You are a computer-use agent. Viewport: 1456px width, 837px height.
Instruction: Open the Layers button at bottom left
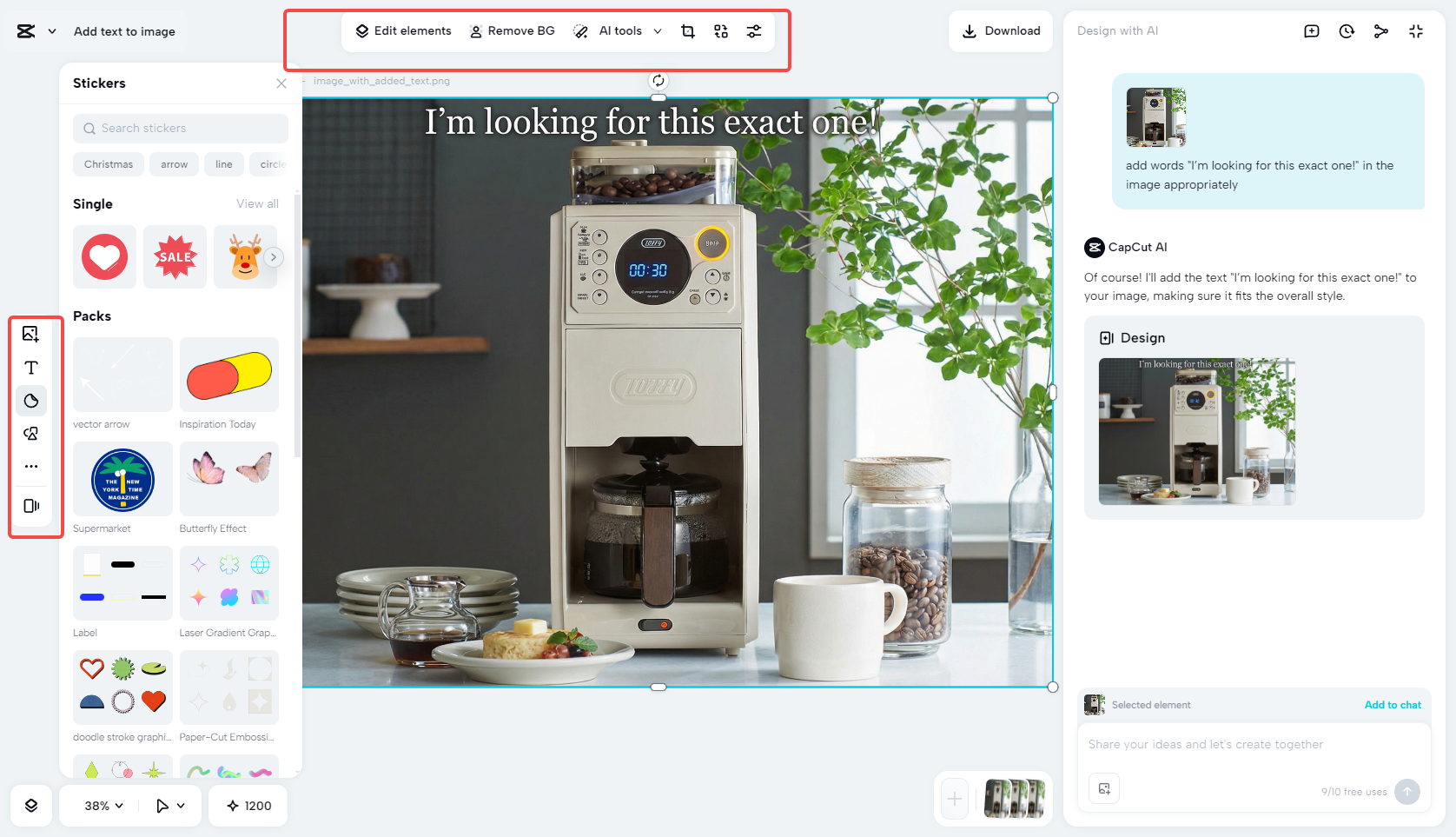point(31,806)
